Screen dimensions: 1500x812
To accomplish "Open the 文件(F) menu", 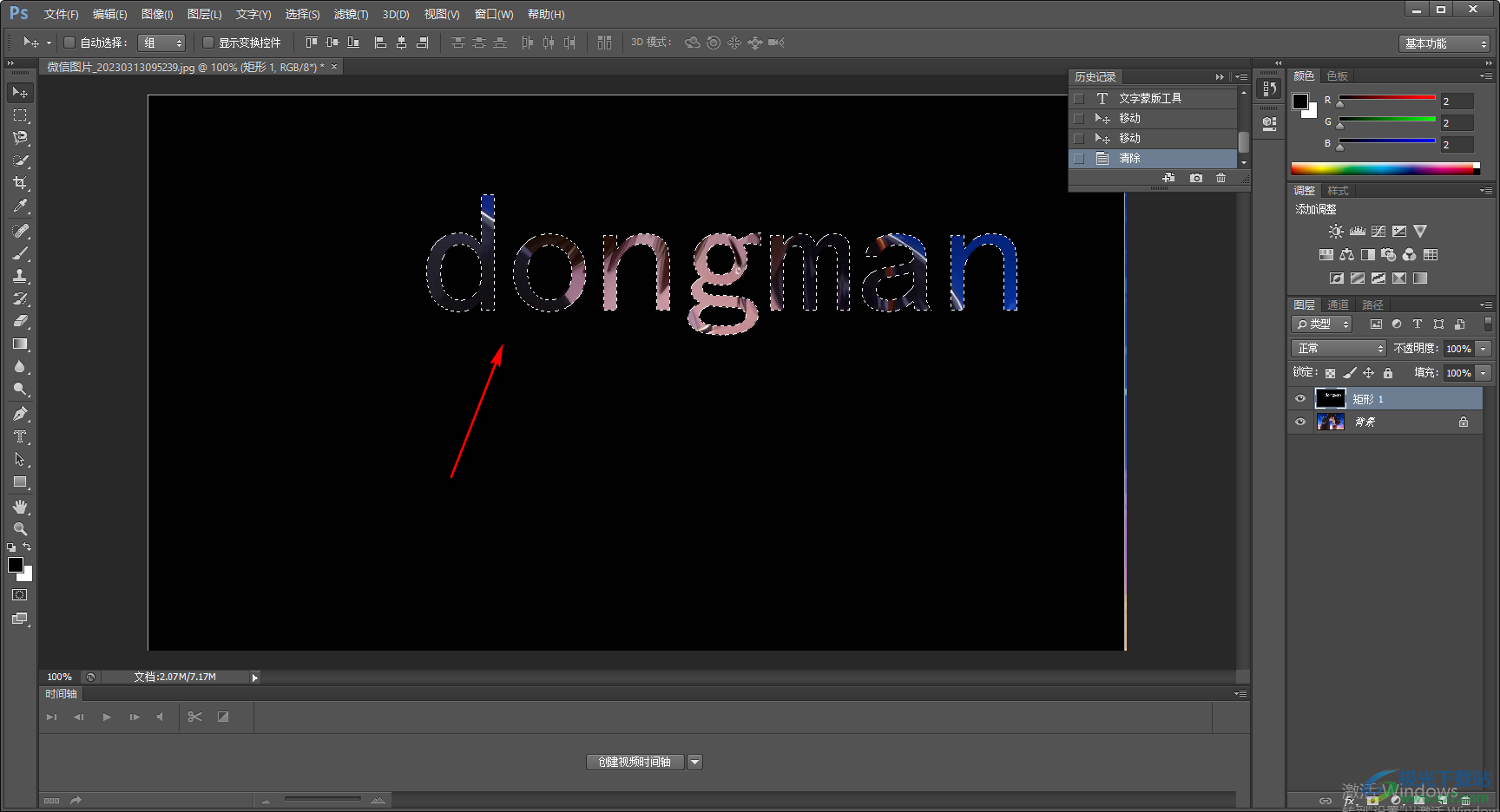I will (x=61, y=14).
